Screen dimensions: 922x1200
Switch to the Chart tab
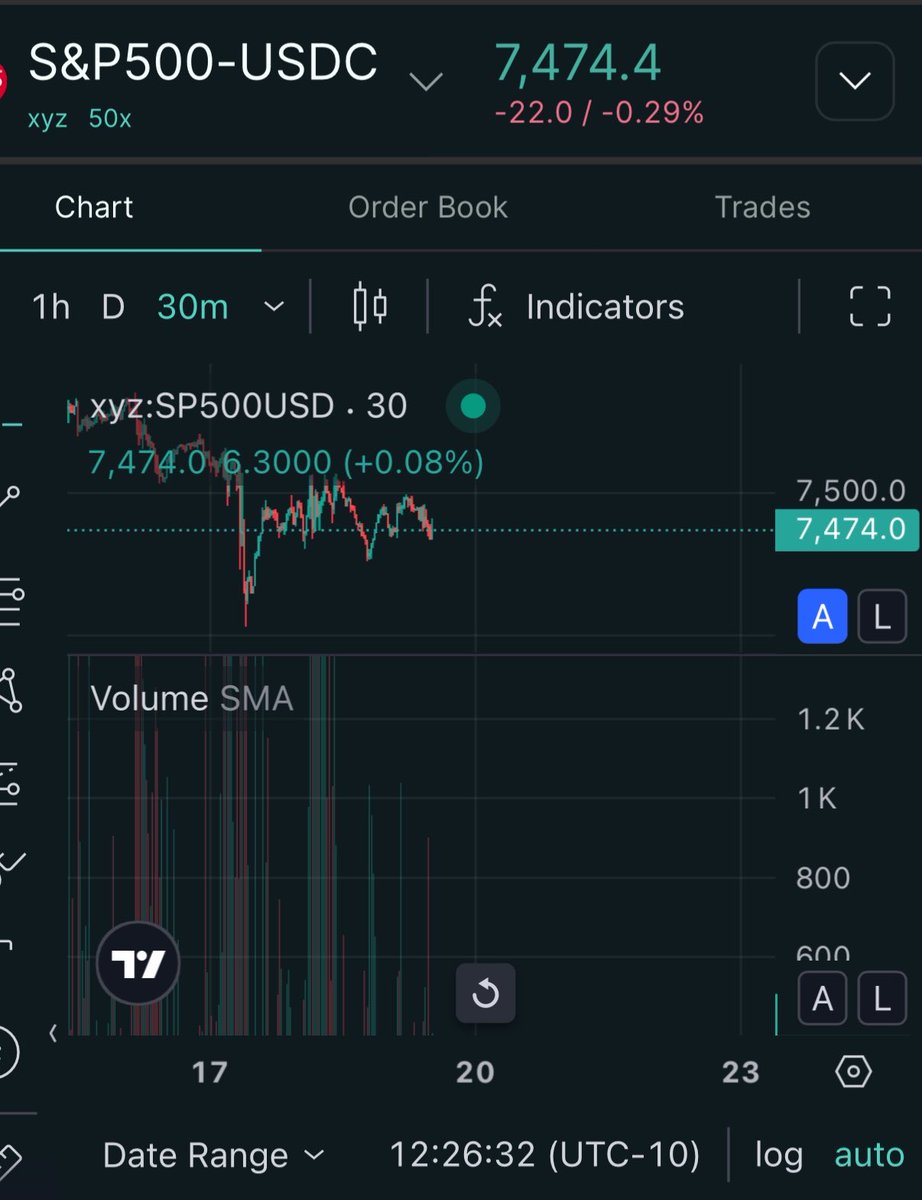94,207
